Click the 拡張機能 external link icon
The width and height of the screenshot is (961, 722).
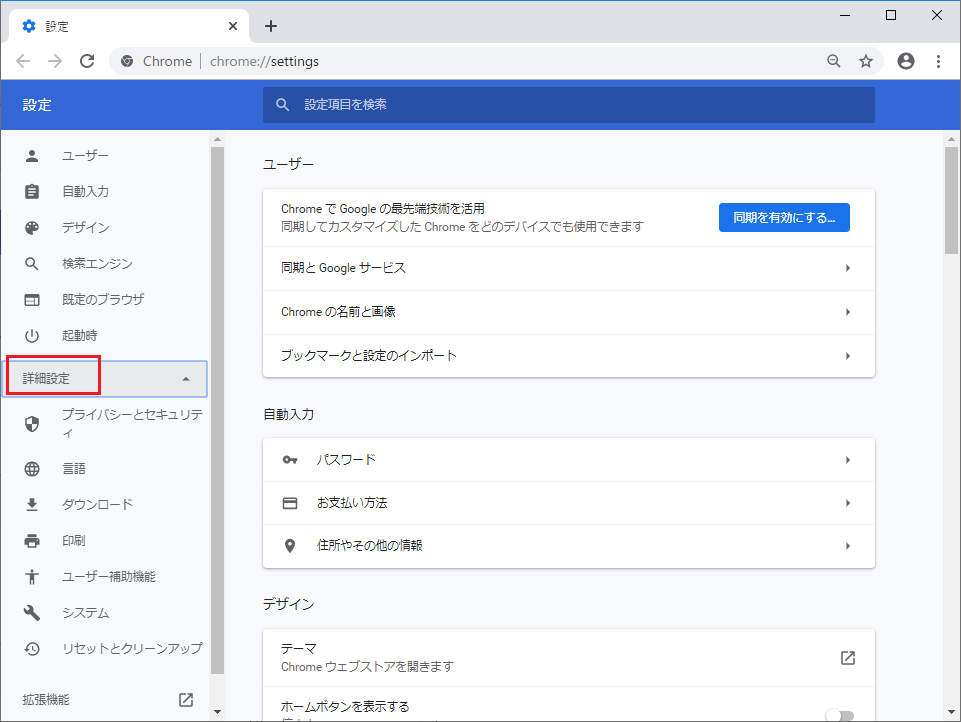tap(186, 699)
